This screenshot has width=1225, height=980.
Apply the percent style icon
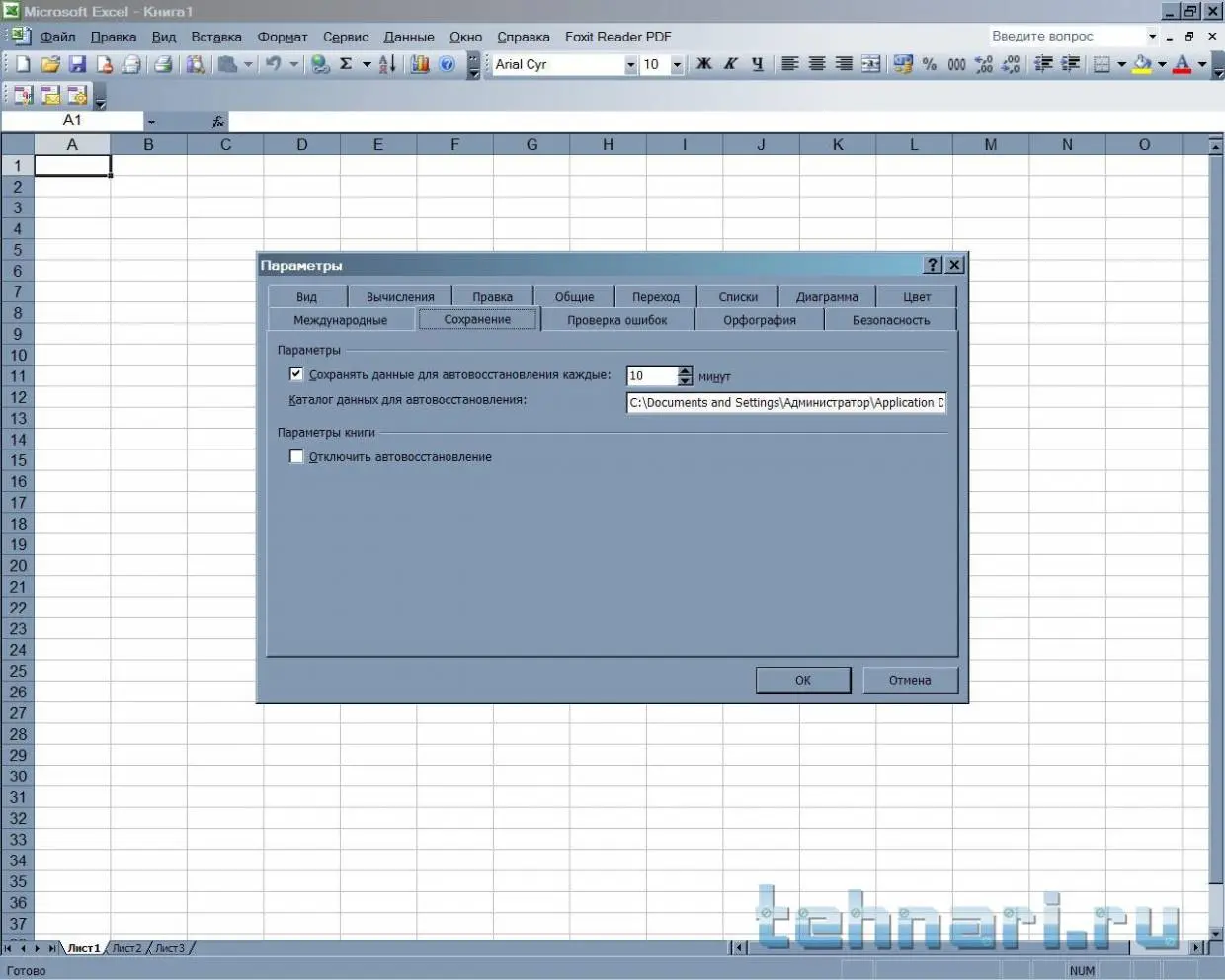[930, 64]
